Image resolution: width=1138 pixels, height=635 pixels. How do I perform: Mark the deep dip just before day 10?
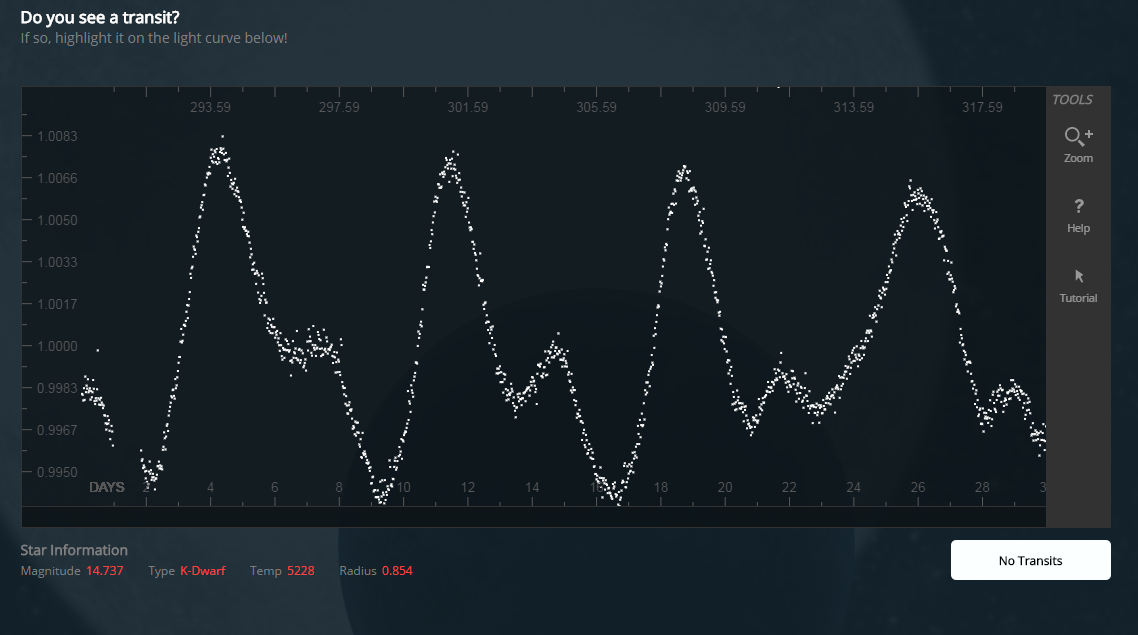coord(381,491)
